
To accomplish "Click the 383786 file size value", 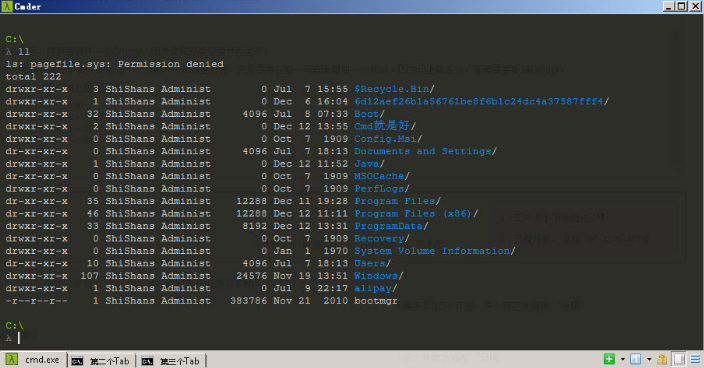I will pyautogui.click(x=248, y=301).
